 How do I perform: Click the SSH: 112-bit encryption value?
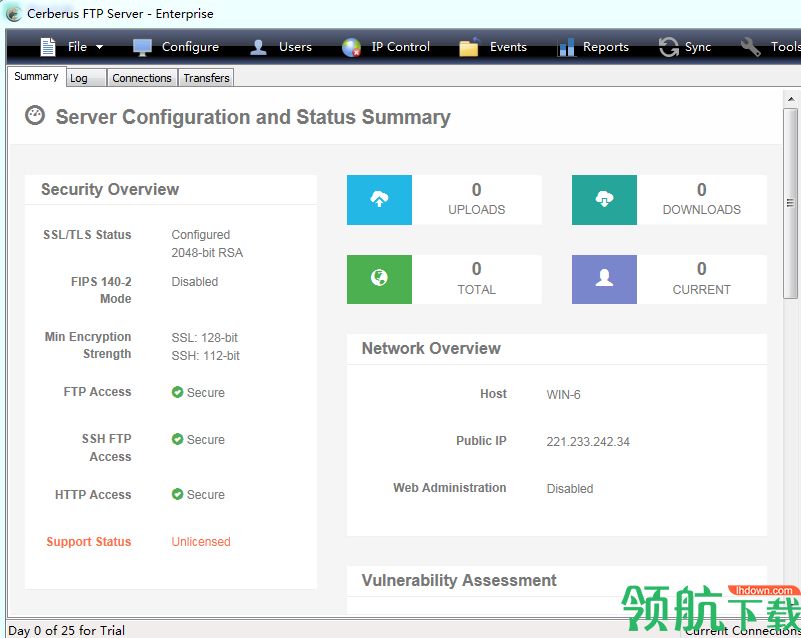[205, 356]
